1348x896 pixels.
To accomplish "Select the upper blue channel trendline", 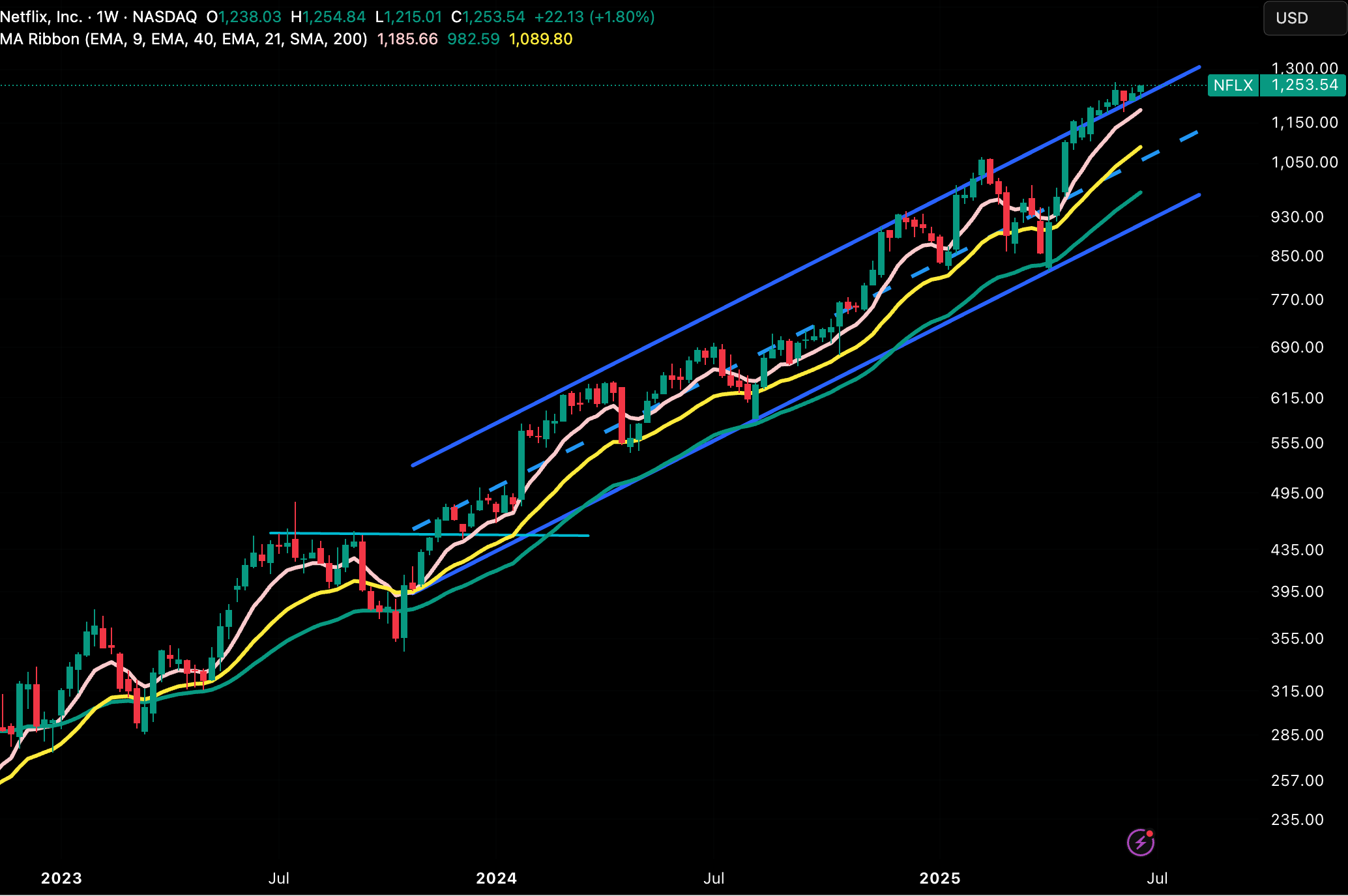I will [x=806, y=266].
